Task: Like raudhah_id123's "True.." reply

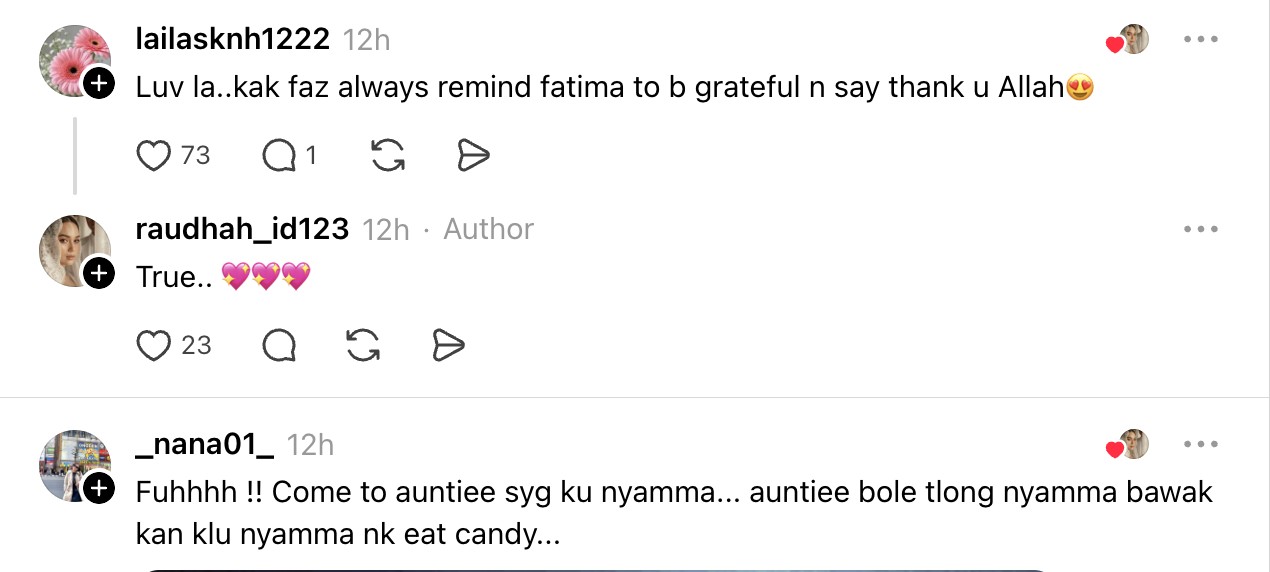Action: pyautogui.click(x=154, y=346)
